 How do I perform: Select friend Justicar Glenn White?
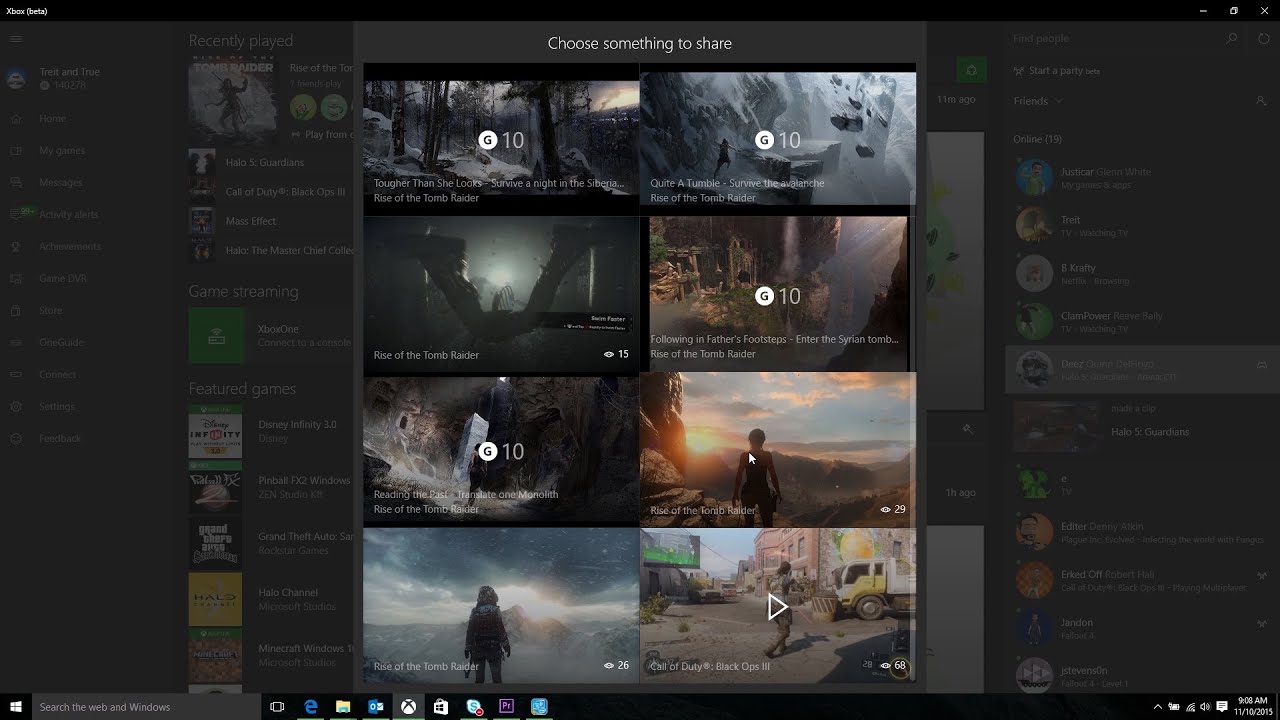[x=1141, y=178]
